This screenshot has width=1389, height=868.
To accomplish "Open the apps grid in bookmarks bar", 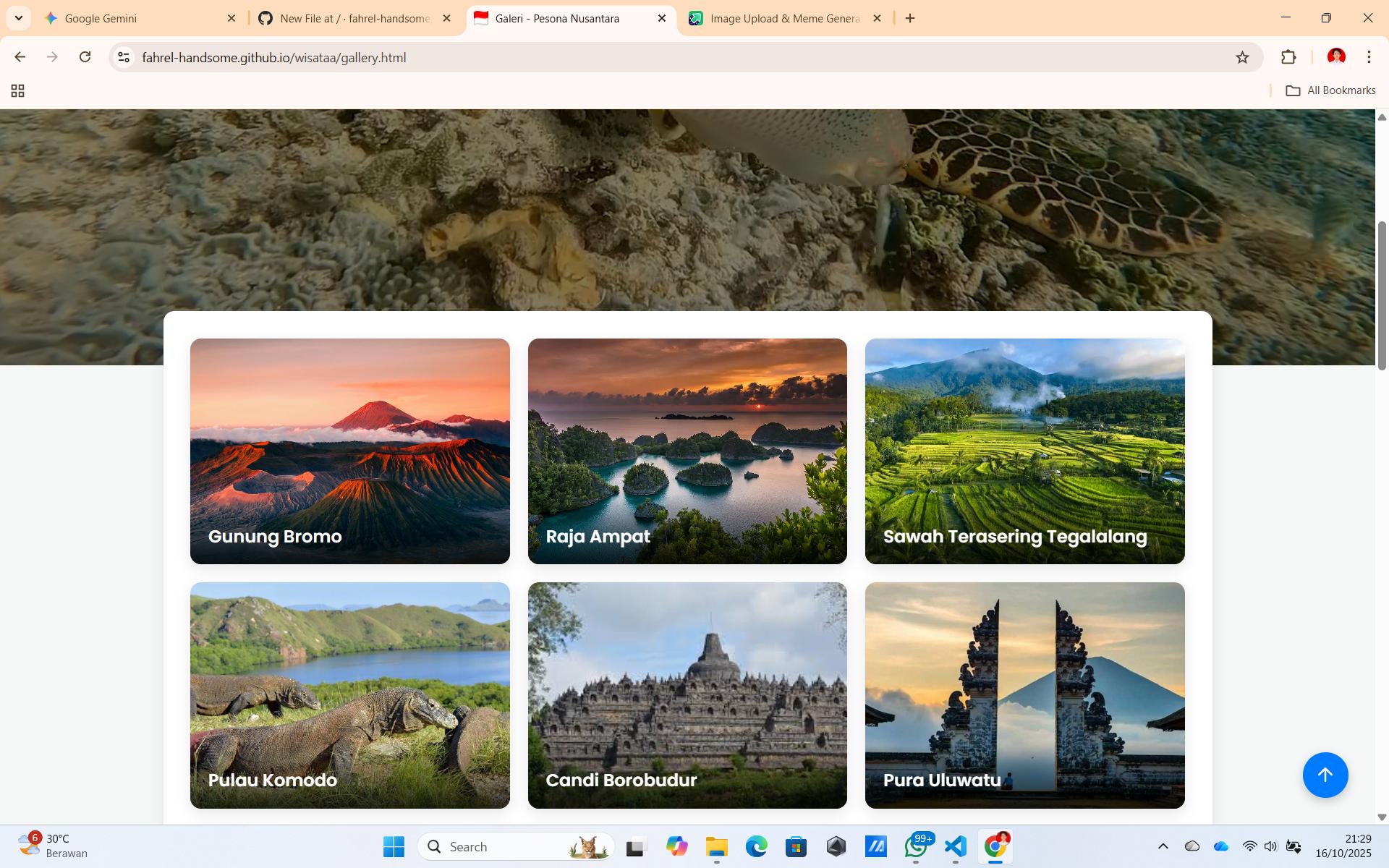I will click(18, 90).
